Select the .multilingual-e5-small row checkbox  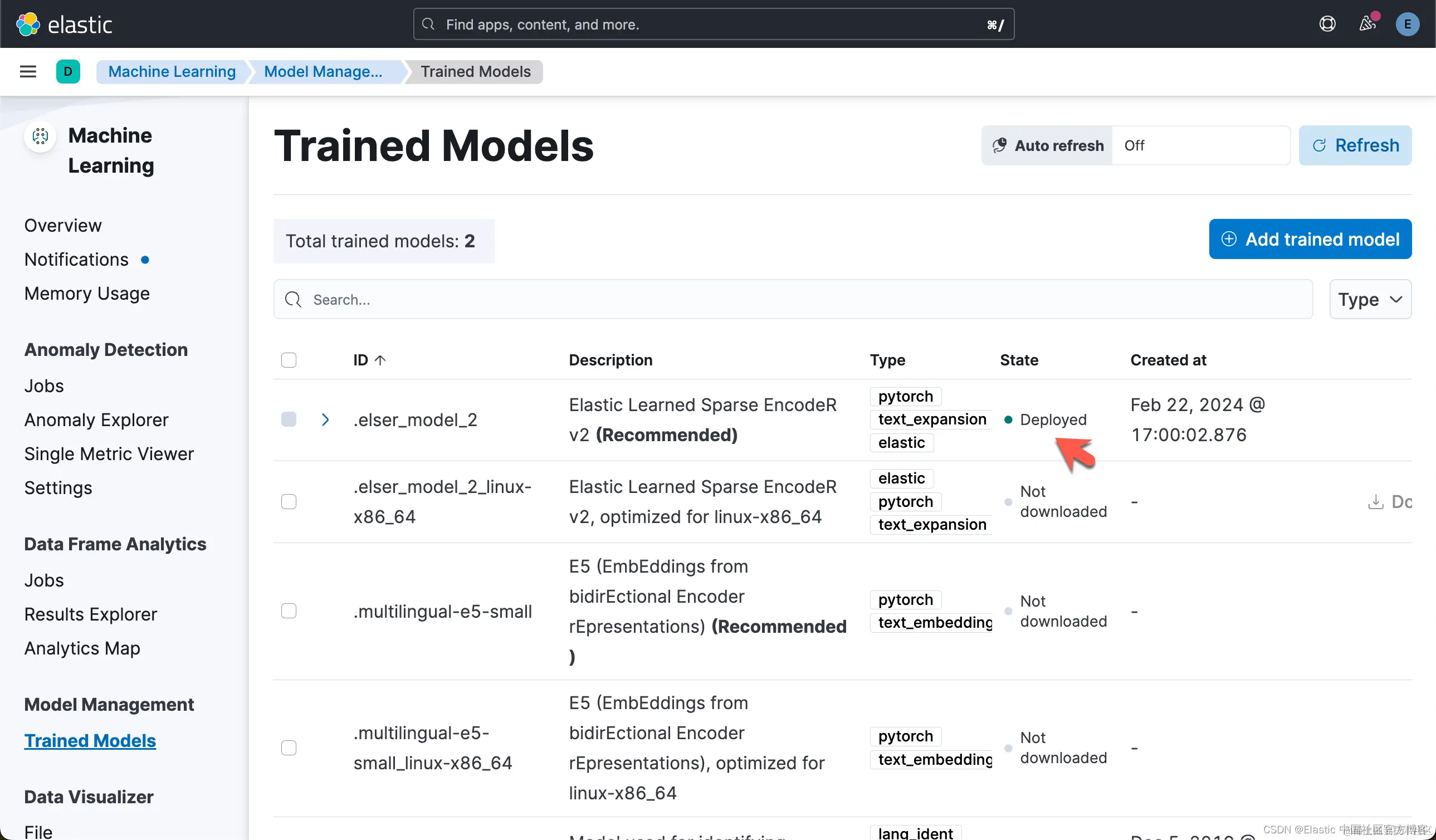coord(289,611)
